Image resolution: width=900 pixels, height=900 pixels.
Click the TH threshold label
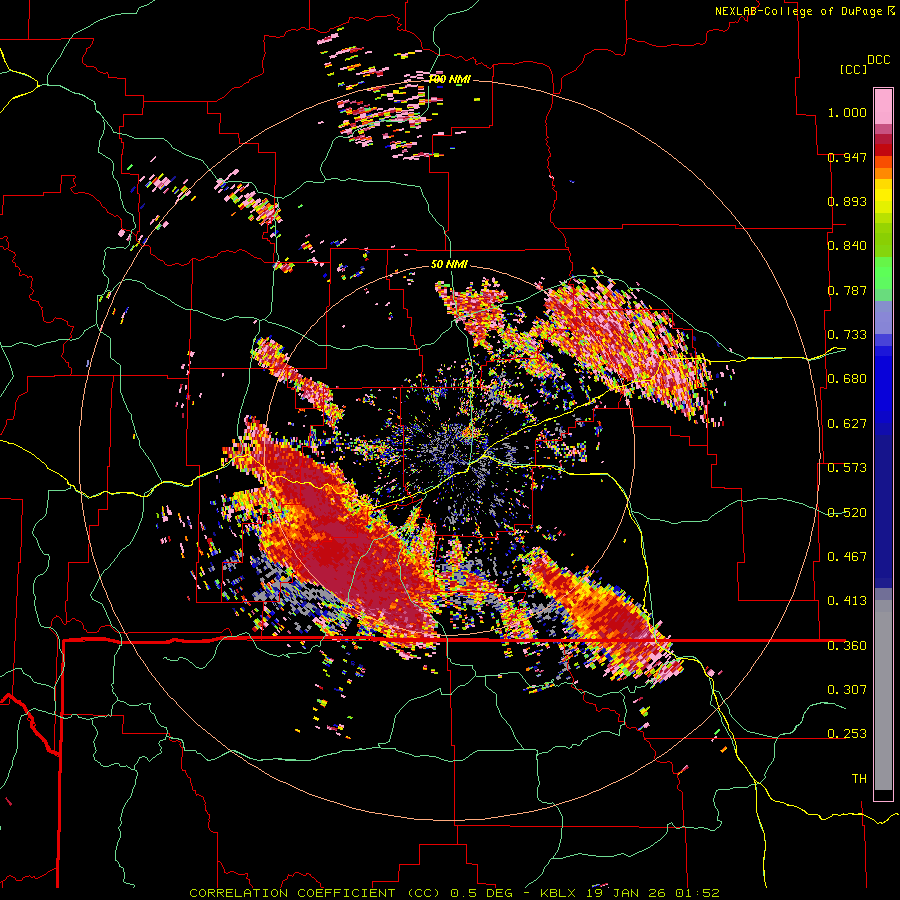[859, 779]
